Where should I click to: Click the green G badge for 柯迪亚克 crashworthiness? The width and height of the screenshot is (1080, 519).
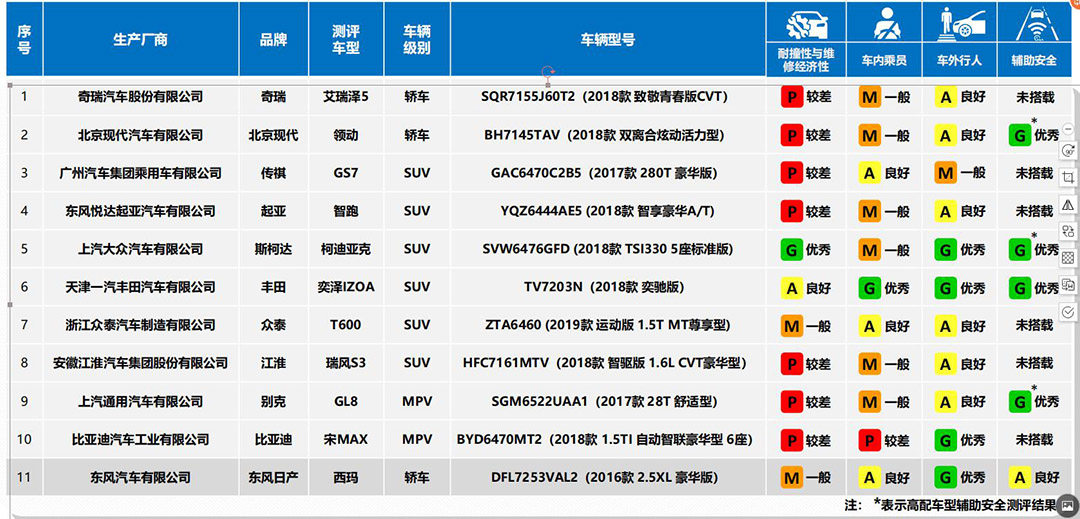792,249
